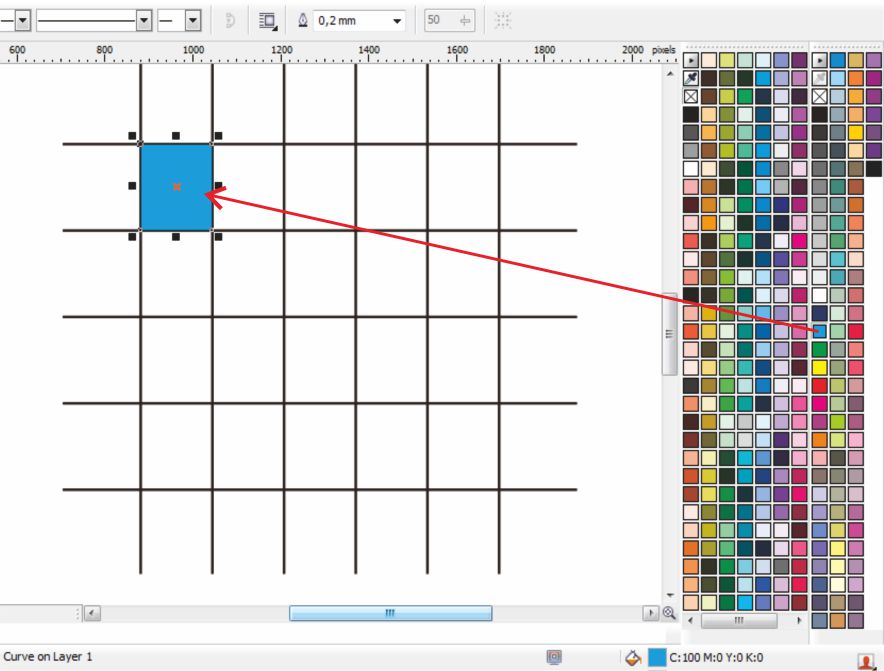The image size is (884, 671).
Task: Expand the second color palette flyout
Action: click(820, 60)
